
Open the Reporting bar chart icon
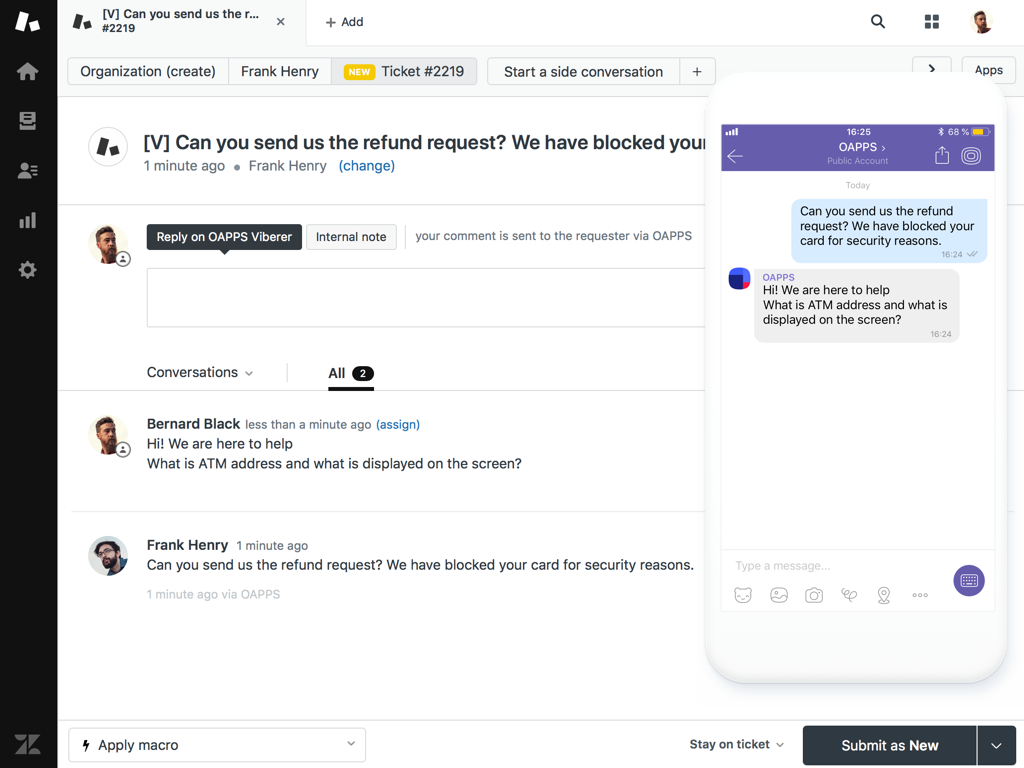click(x=28, y=220)
